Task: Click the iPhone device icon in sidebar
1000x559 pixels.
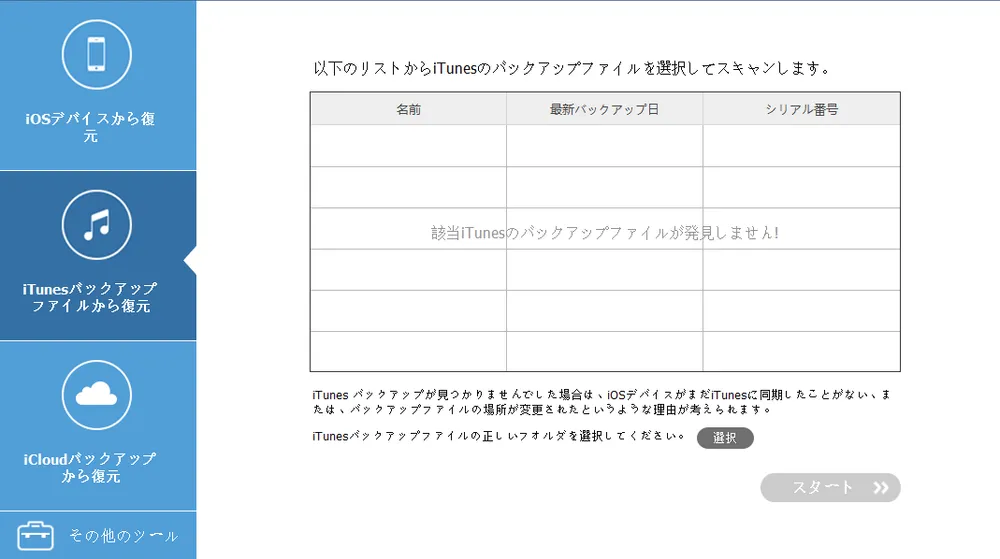Action: 97,54
